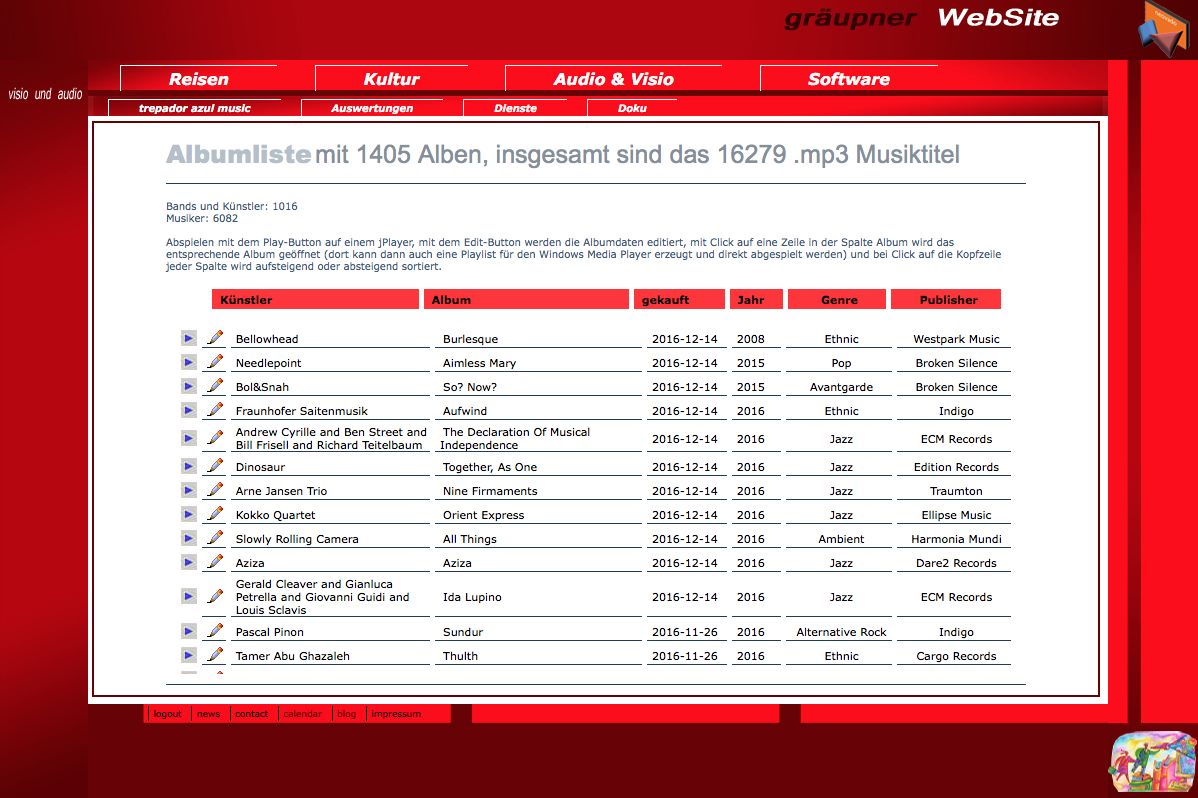Play the Dinosaur album Together, As One

189,466
